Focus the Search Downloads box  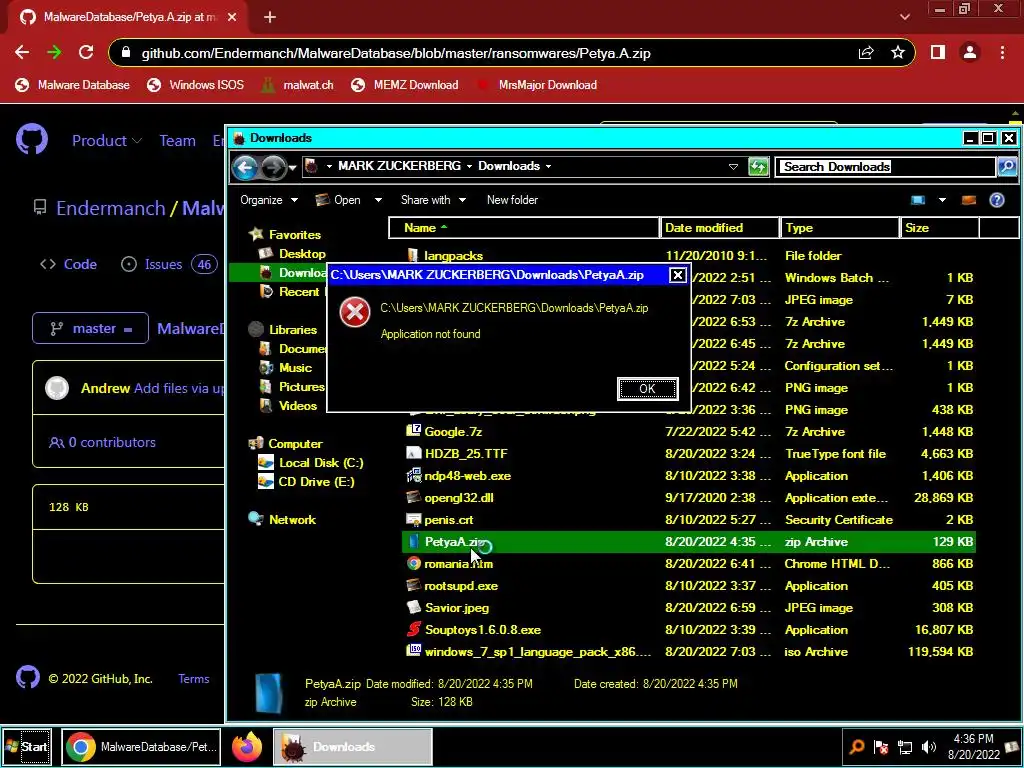point(885,167)
